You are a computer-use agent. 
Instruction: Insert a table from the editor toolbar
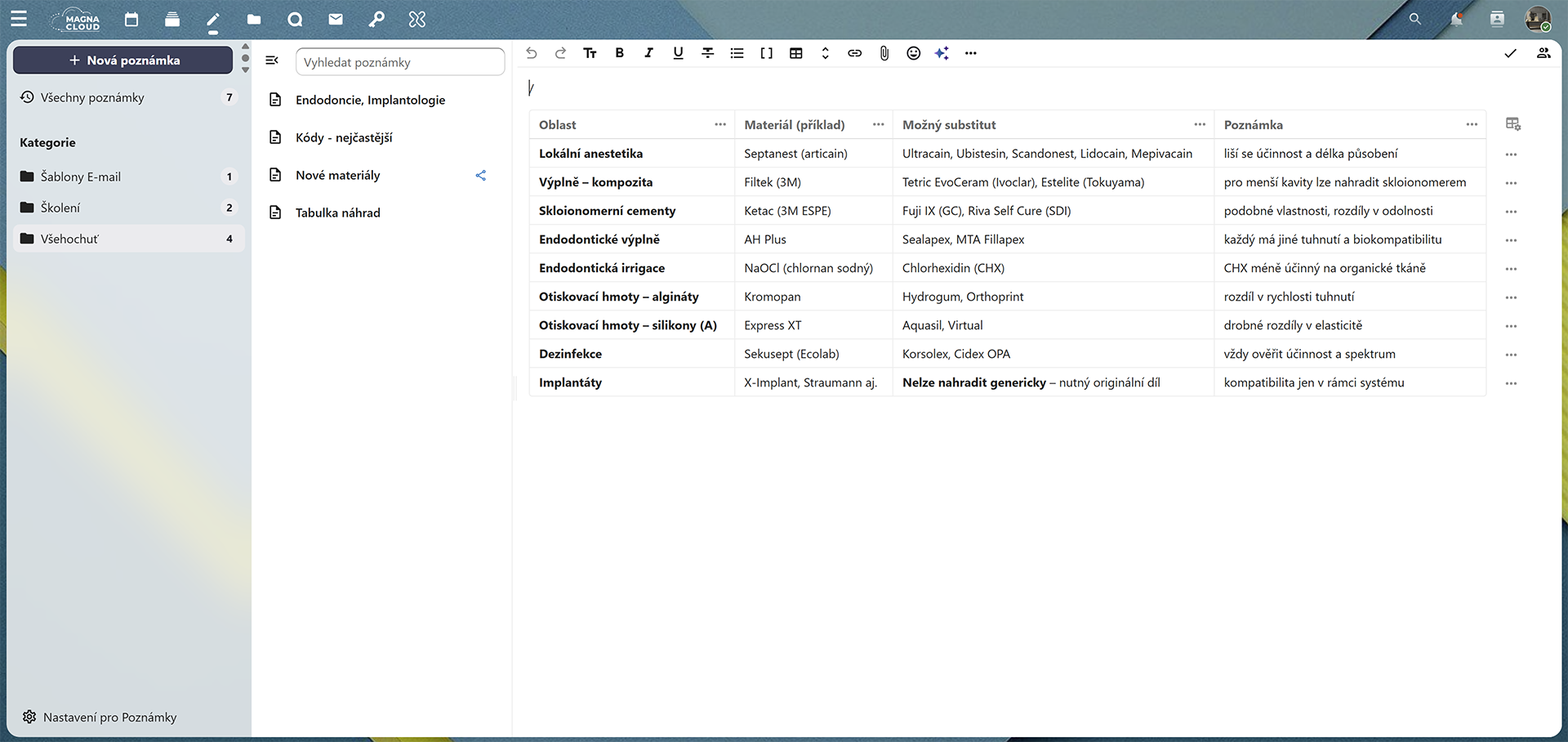(x=795, y=53)
